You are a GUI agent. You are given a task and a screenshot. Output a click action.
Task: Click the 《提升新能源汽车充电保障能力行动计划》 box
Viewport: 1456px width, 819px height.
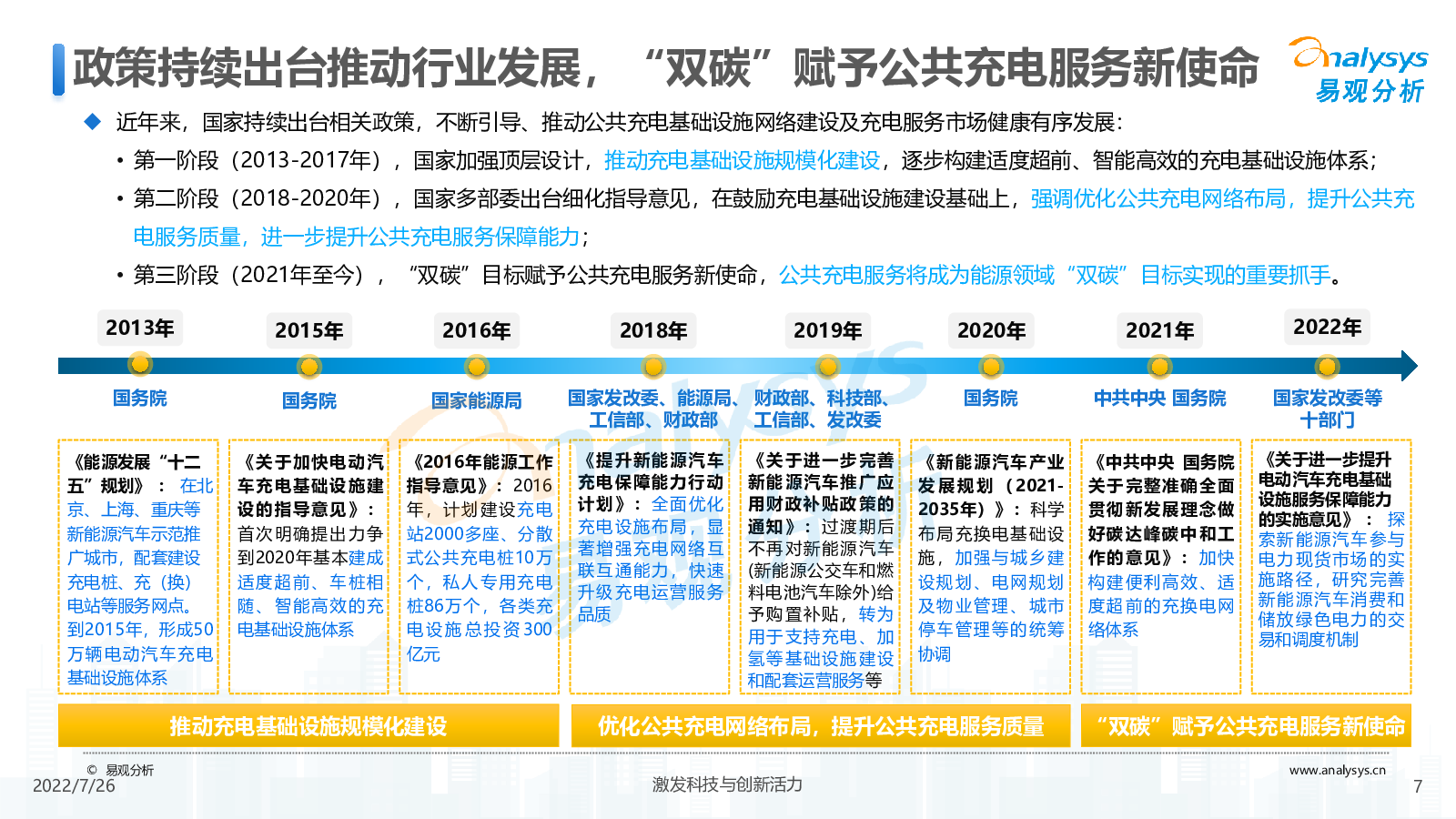650,567
